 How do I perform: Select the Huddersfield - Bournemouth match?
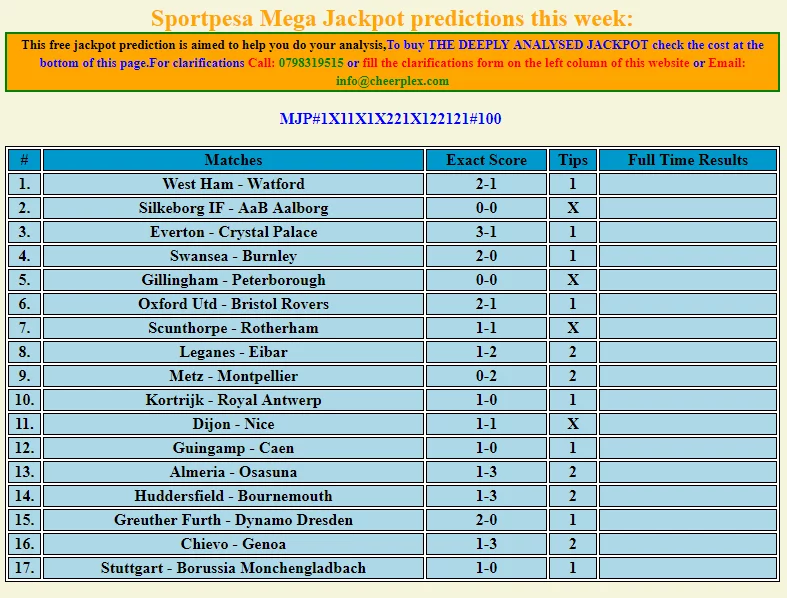click(x=233, y=496)
